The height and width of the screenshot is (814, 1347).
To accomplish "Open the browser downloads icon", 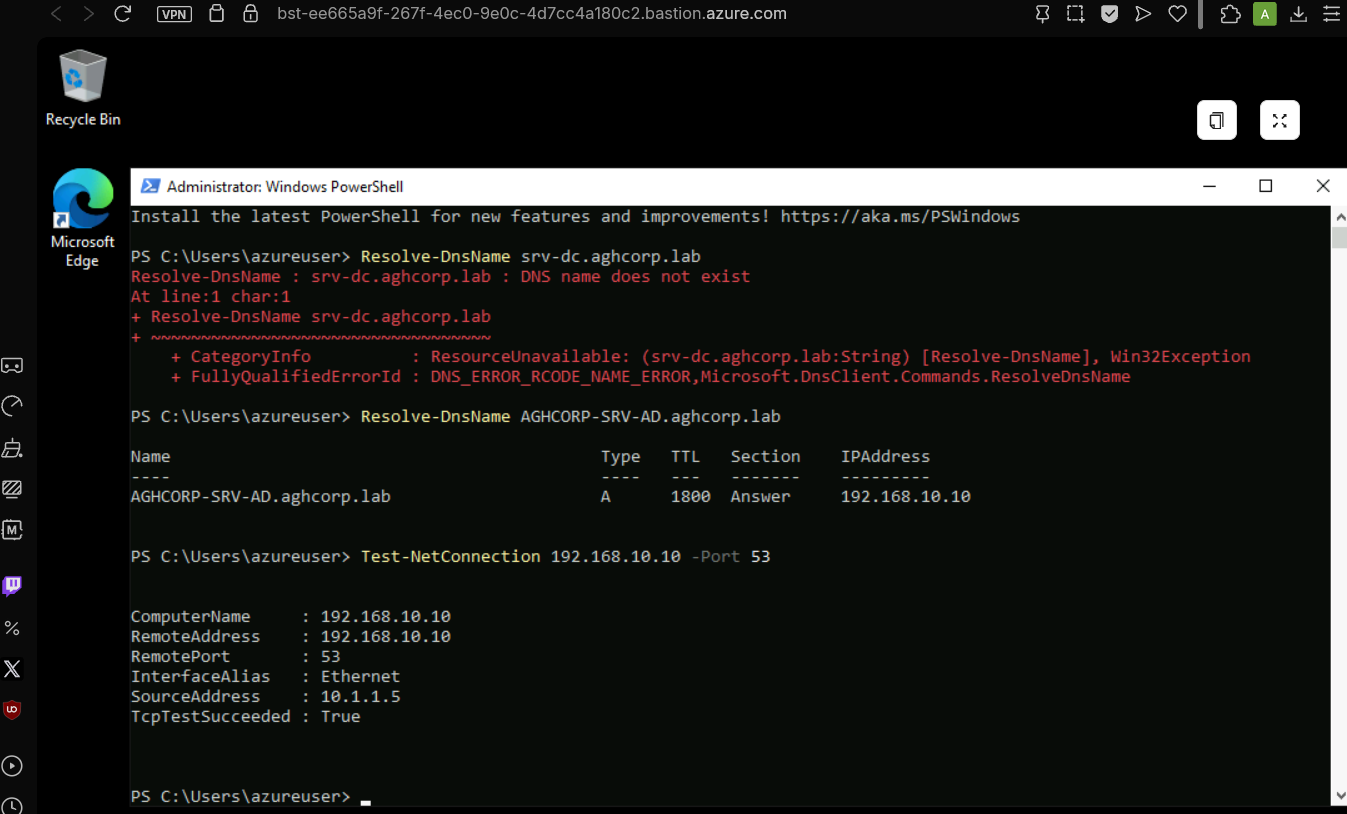I will coord(1298,14).
